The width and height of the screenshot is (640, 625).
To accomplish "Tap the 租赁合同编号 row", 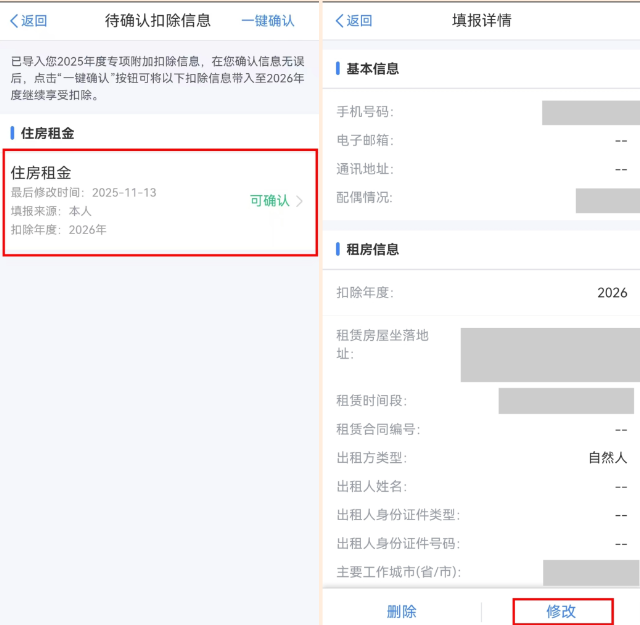I will (482, 429).
